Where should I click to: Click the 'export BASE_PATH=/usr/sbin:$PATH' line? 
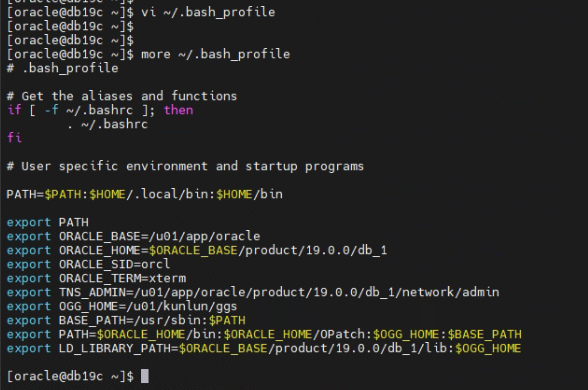coord(126,320)
